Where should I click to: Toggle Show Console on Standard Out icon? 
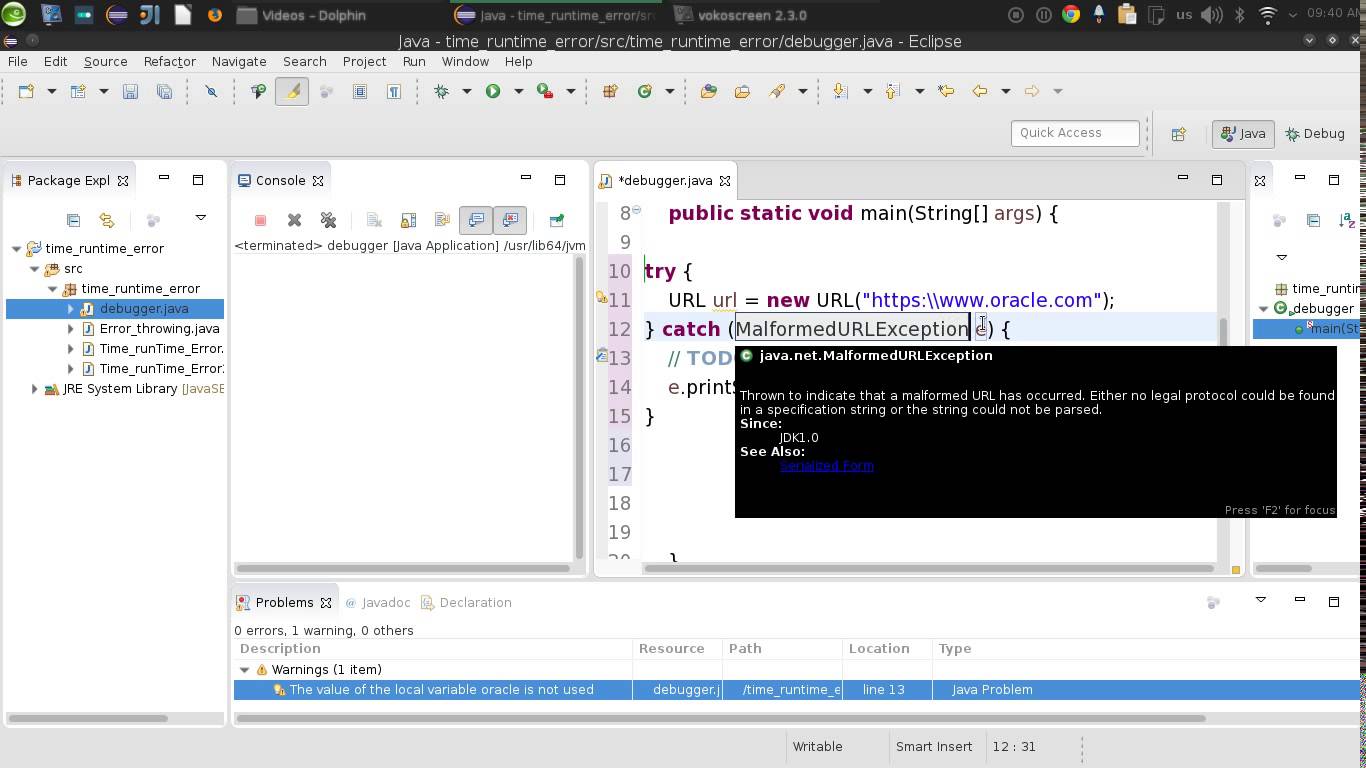[476, 220]
